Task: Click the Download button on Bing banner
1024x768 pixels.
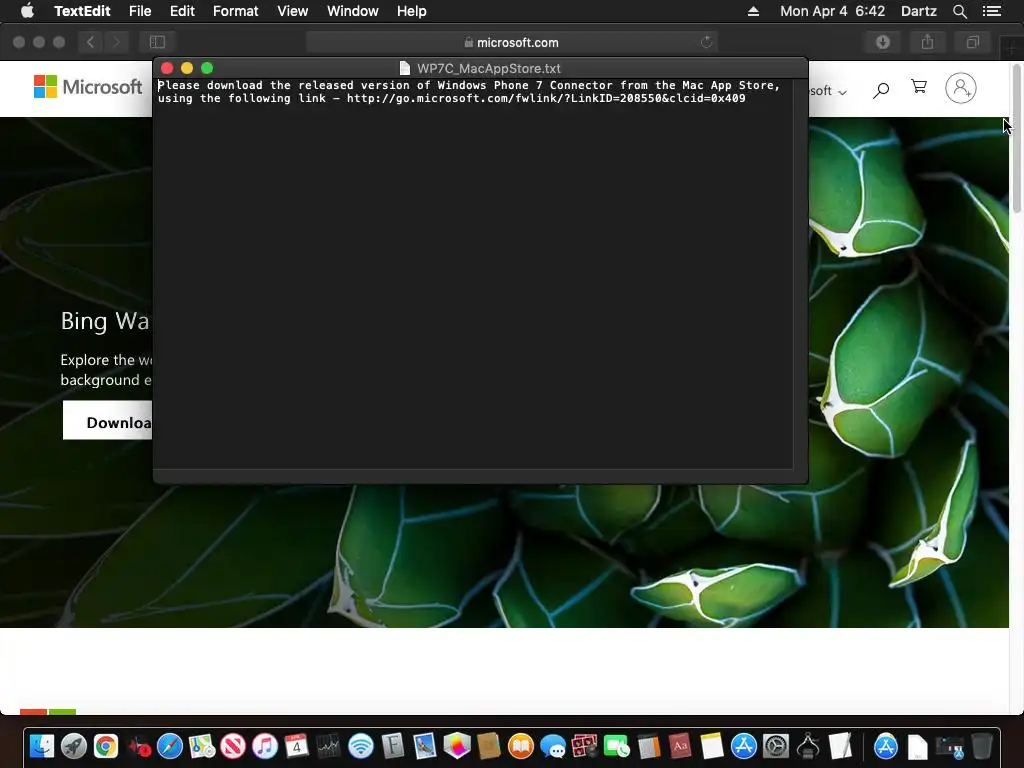Action: pos(108,421)
